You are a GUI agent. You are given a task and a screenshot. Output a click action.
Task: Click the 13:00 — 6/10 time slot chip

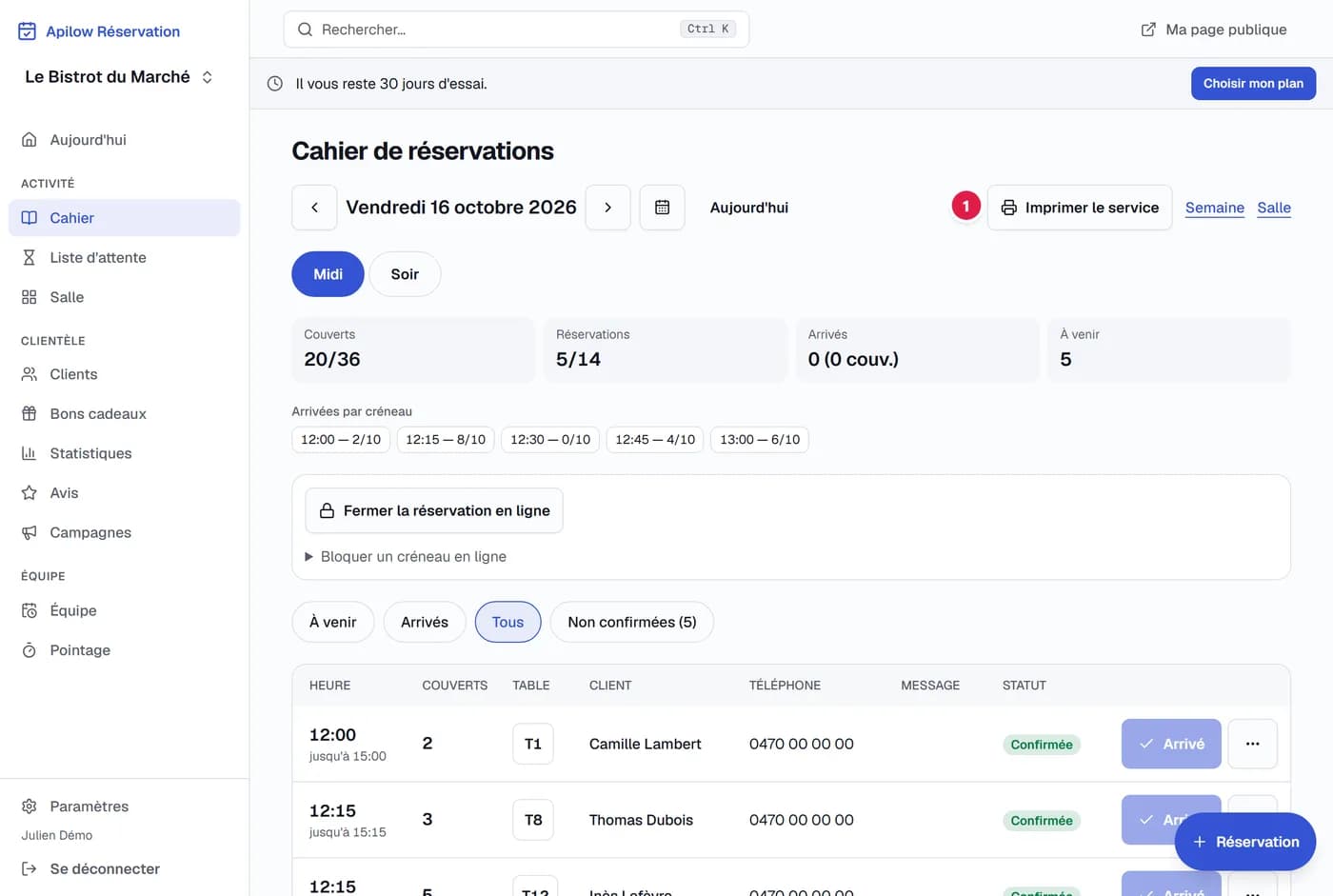click(x=760, y=440)
